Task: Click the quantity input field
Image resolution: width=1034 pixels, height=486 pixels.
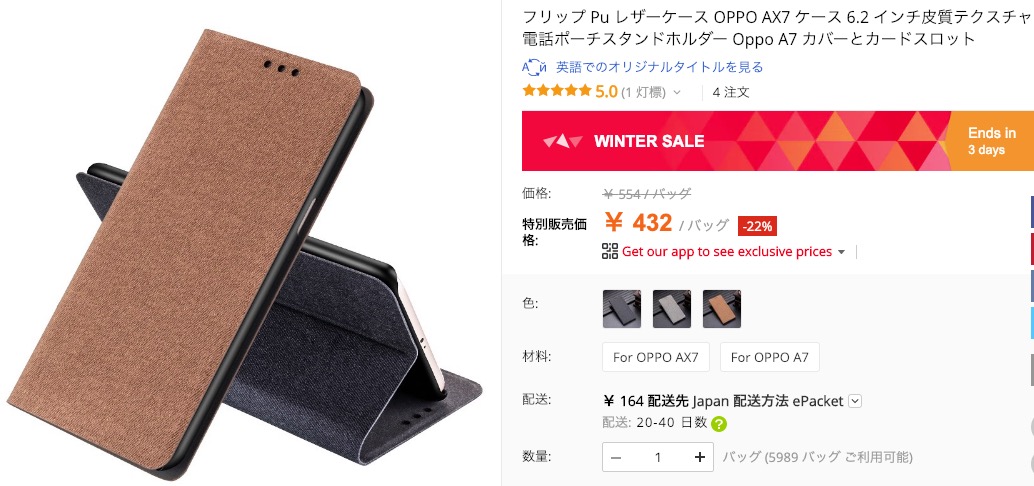Action: (x=657, y=457)
